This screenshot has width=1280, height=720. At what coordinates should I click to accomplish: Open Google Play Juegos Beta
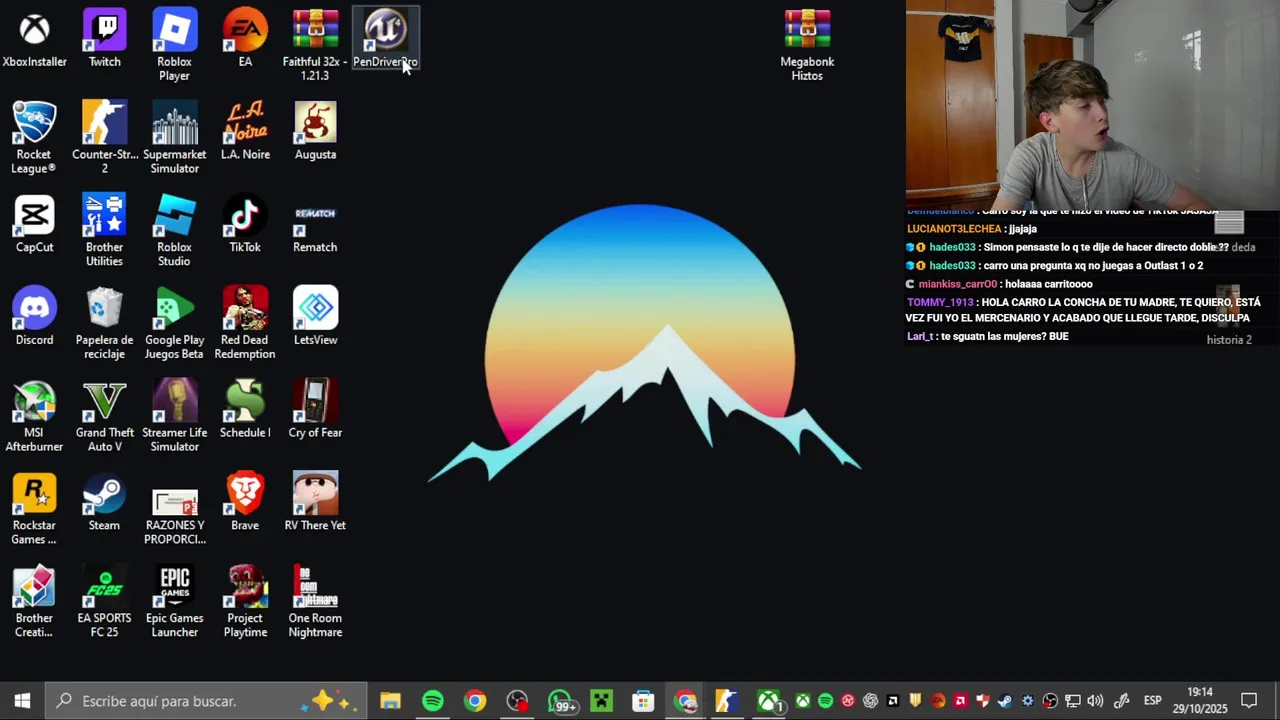tap(174, 323)
